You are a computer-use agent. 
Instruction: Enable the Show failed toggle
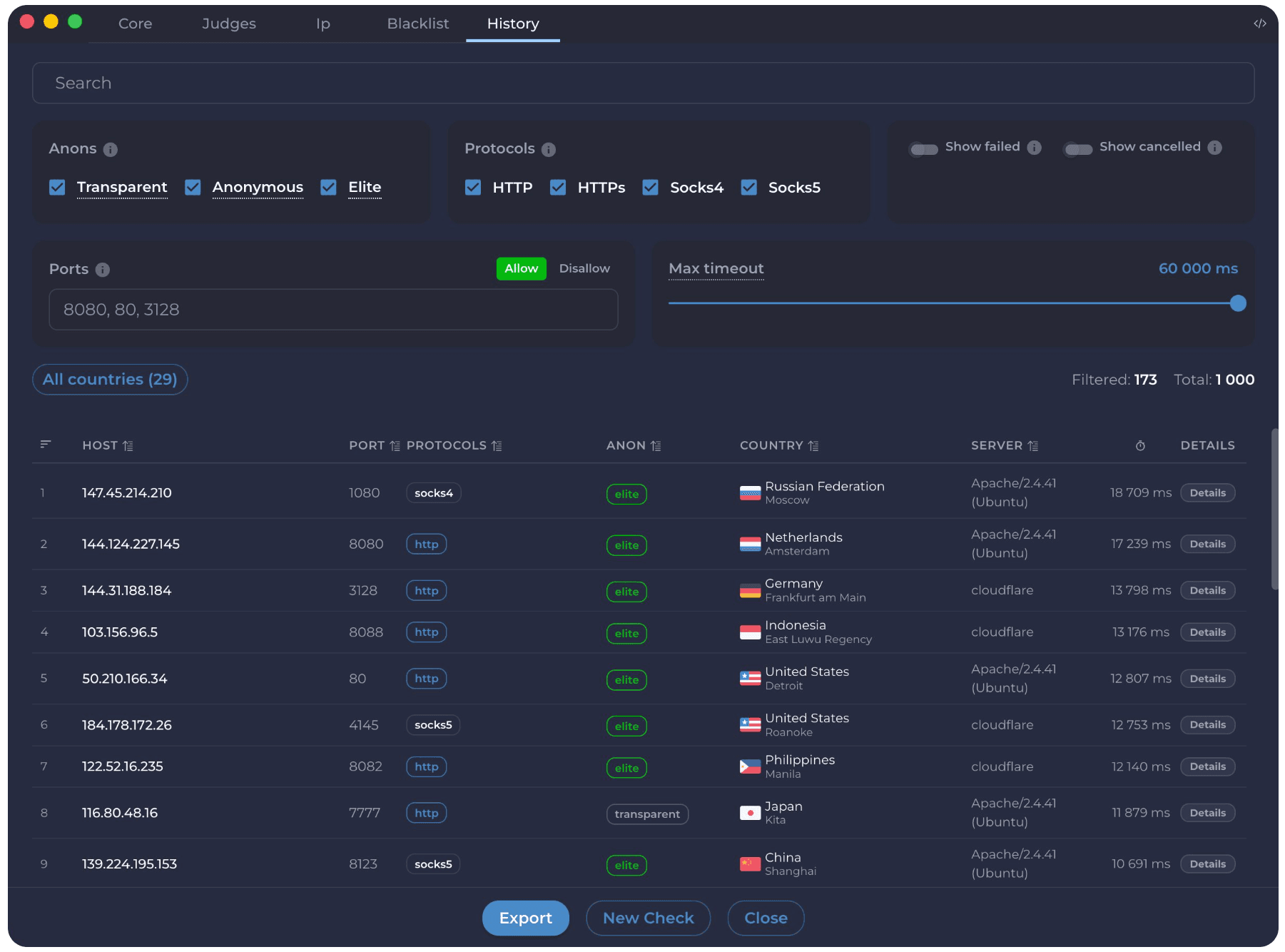tap(924, 149)
